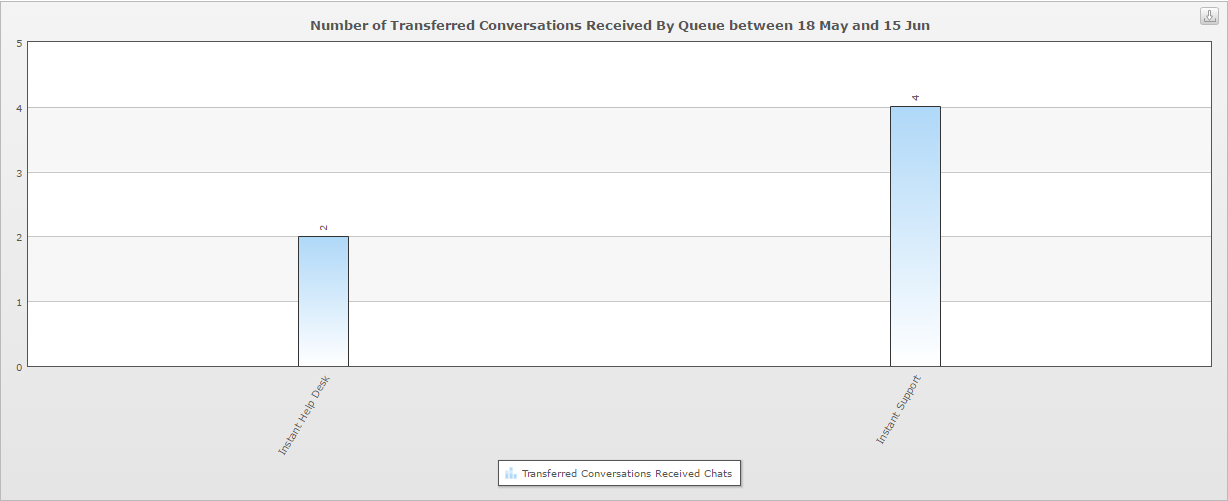
Task: Select the Instant Support bar
Action: pos(915,236)
